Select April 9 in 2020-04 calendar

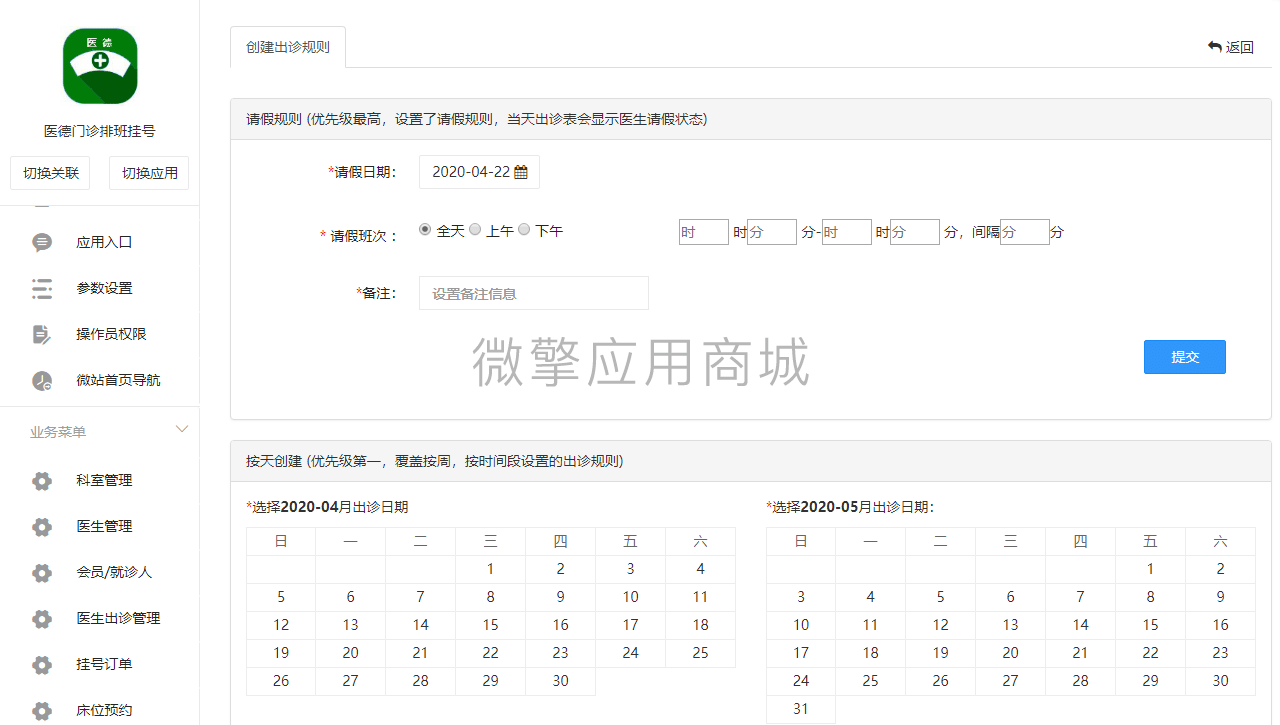tap(560, 597)
